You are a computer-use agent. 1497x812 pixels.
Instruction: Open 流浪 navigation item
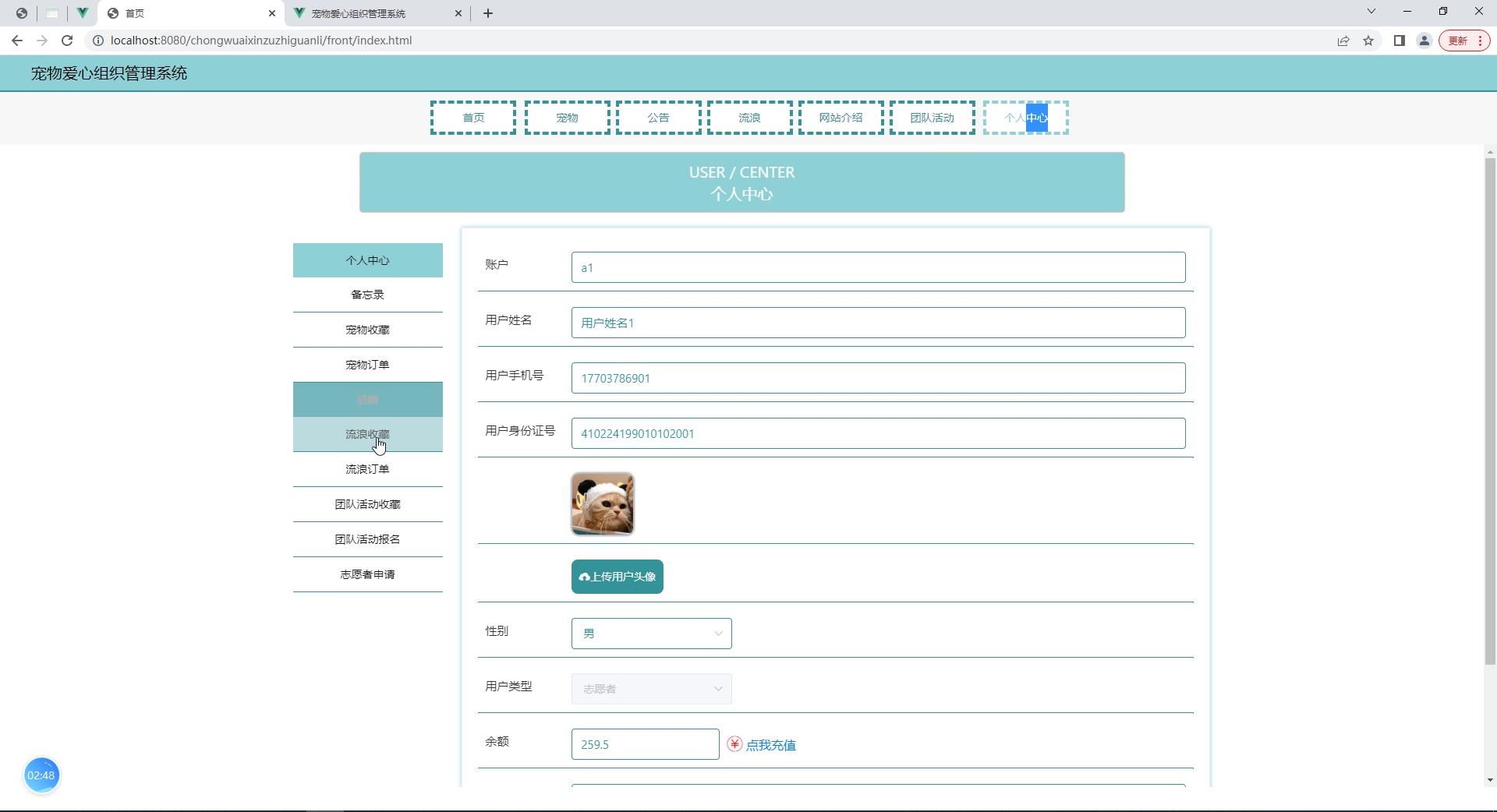tap(750, 118)
